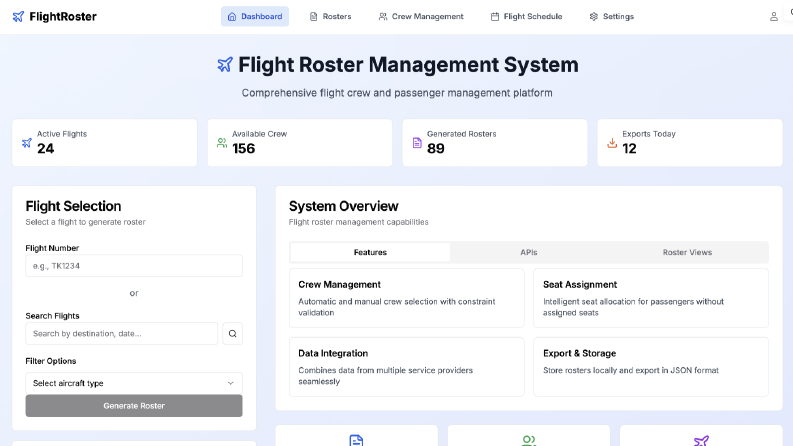Focus the Flight Number input field
Image resolution: width=793 pixels, height=446 pixels.
point(134,266)
